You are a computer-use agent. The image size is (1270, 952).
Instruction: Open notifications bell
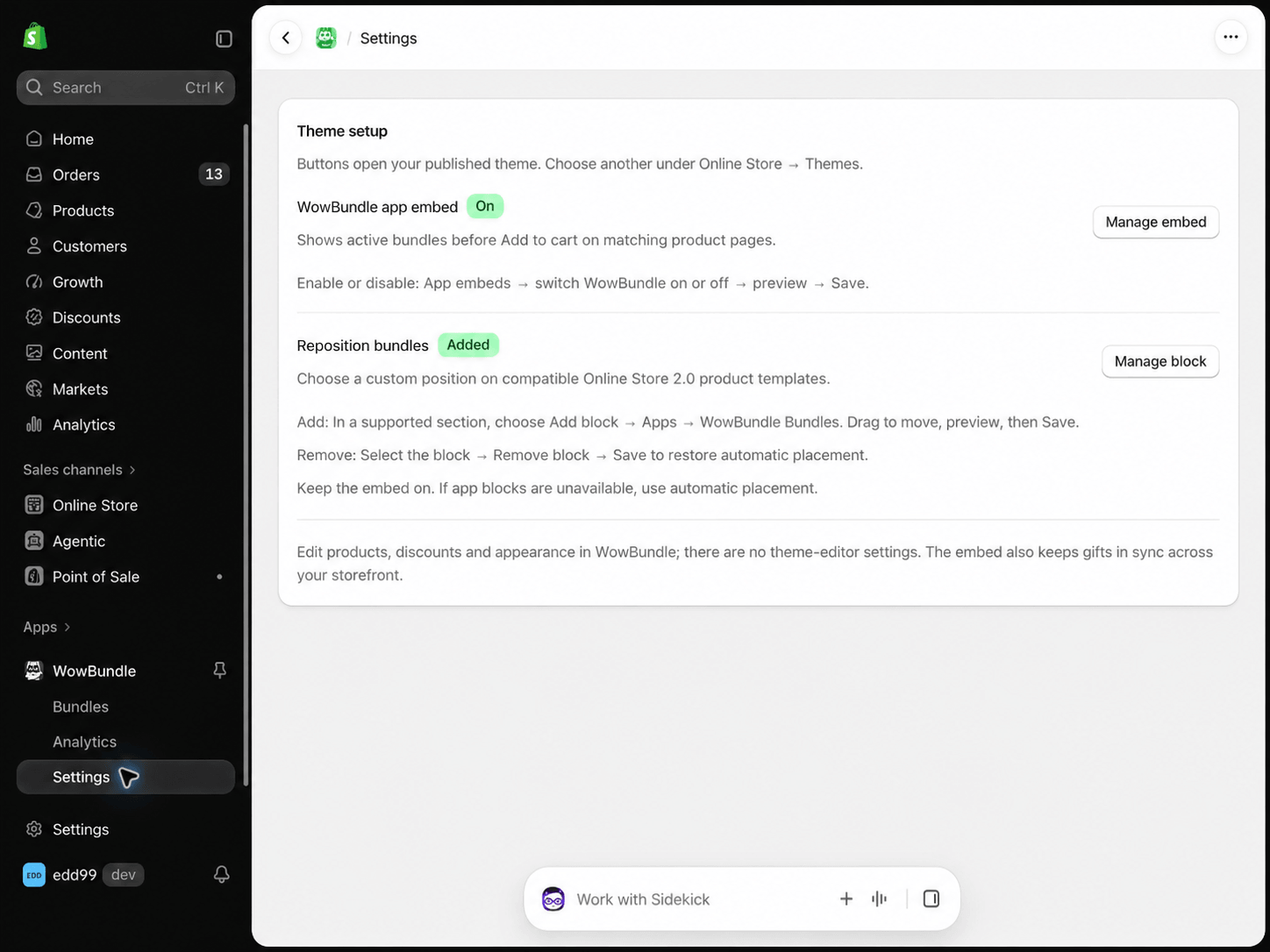(221, 874)
